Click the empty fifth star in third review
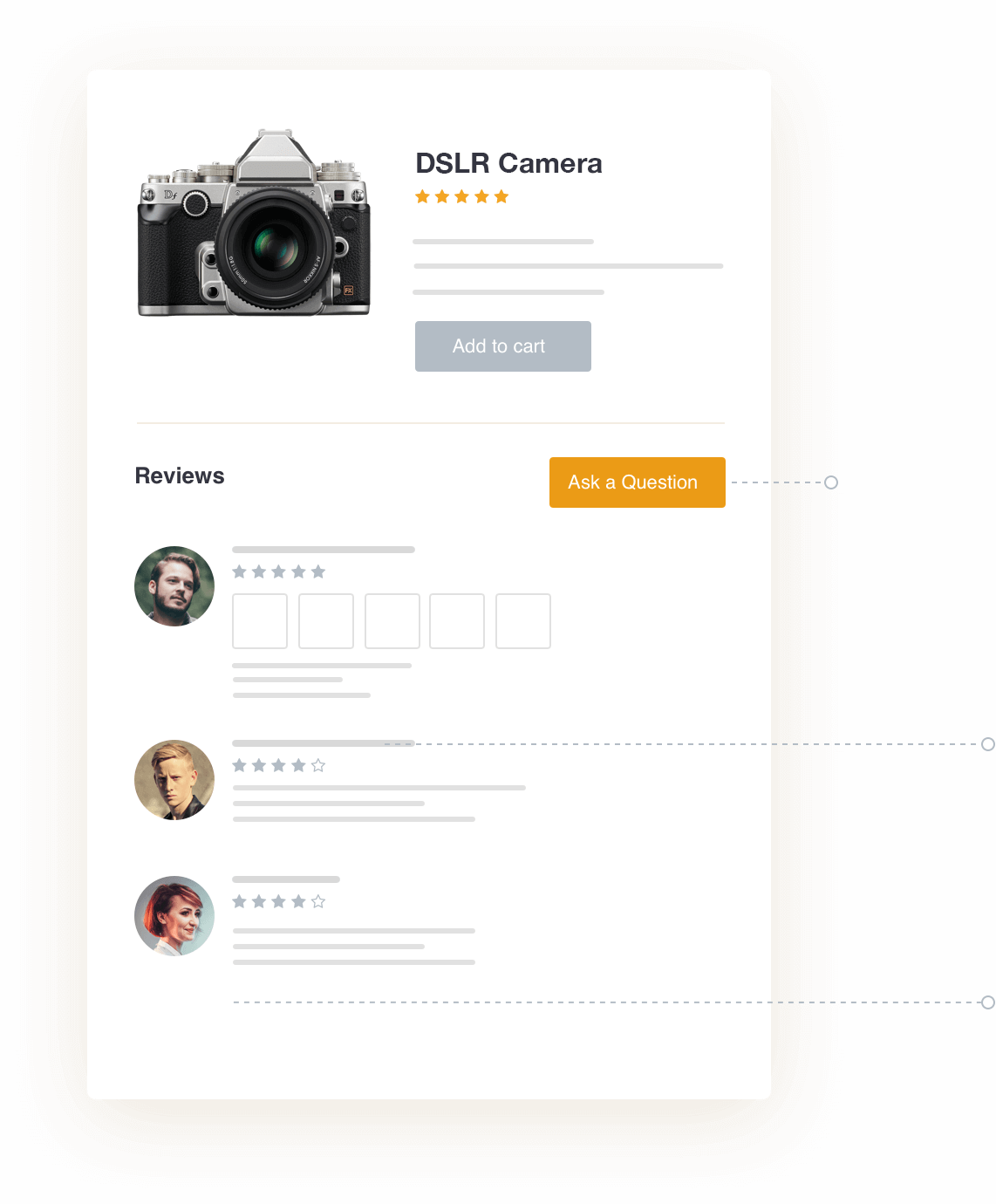996x1204 pixels. (x=318, y=901)
